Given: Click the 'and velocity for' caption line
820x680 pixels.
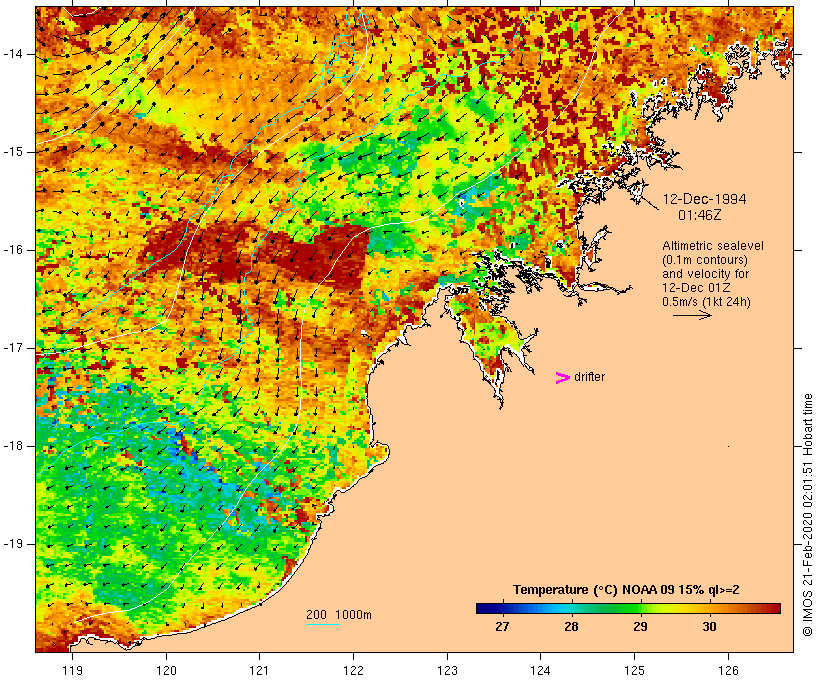Looking at the screenshot, I should click(x=705, y=274).
